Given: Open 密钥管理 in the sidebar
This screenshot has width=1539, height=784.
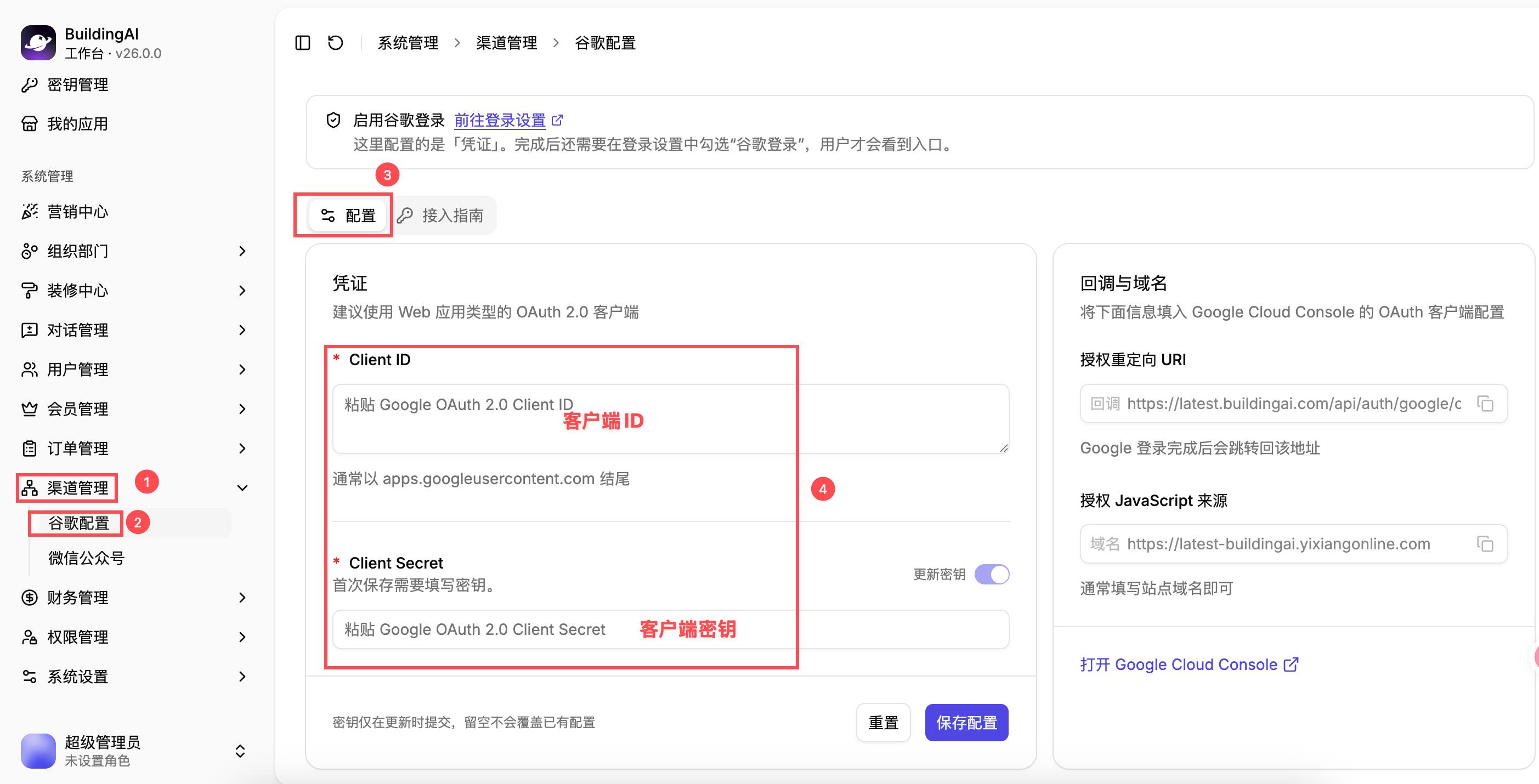Looking at the screenshot, I should (x=78, y=85).
